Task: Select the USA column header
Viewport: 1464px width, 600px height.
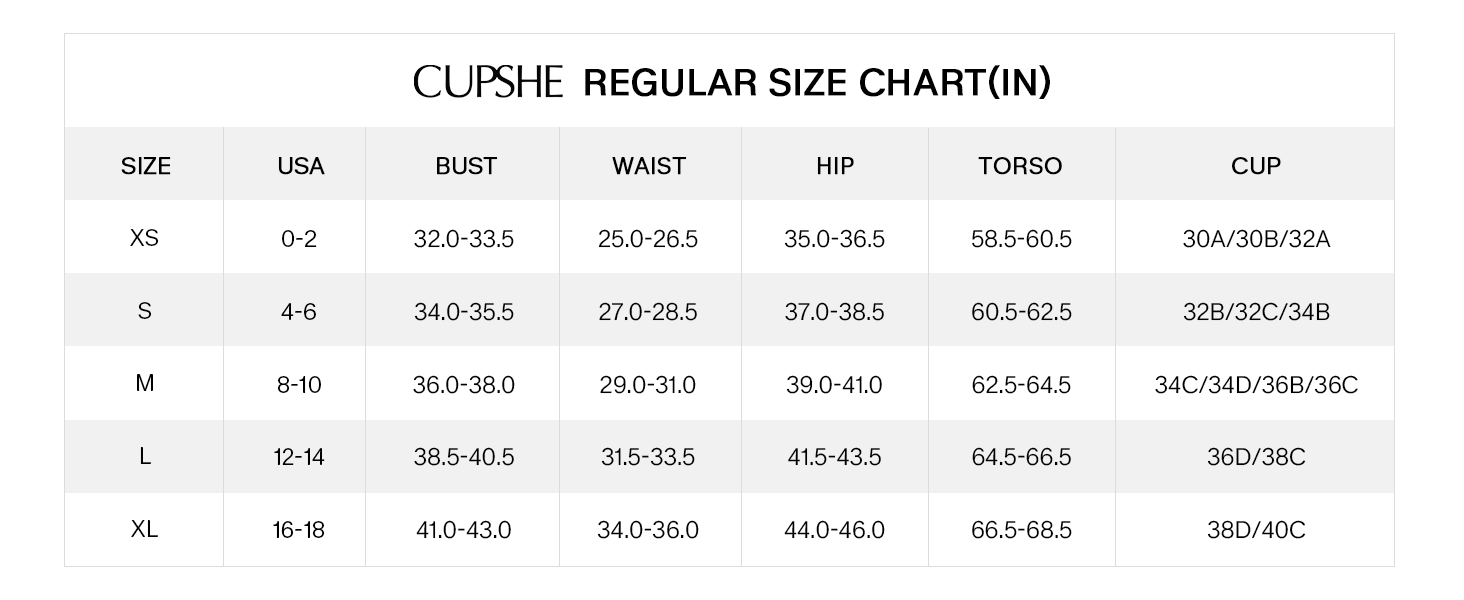Action: pyautogui.click(x=301, y=166)
